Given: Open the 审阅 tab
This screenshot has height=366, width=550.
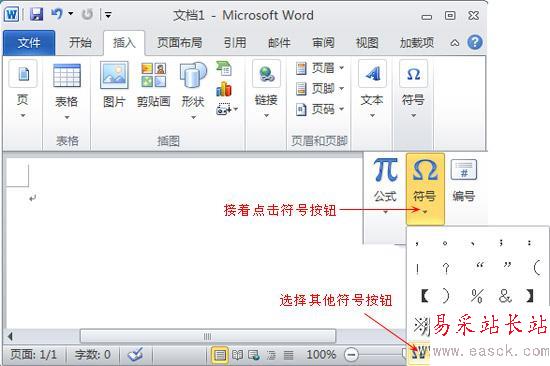Looking at the screenshot, I should pos(323,43).
